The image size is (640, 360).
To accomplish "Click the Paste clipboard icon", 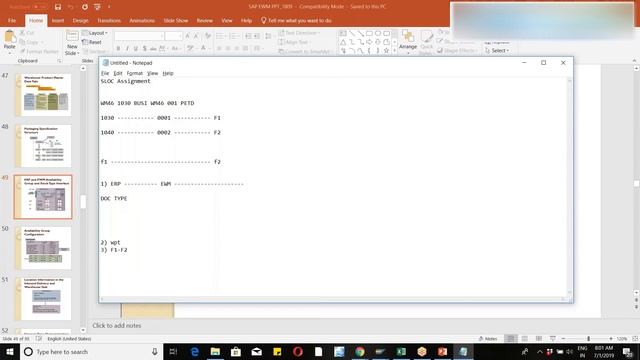I will tap(9, 37).
